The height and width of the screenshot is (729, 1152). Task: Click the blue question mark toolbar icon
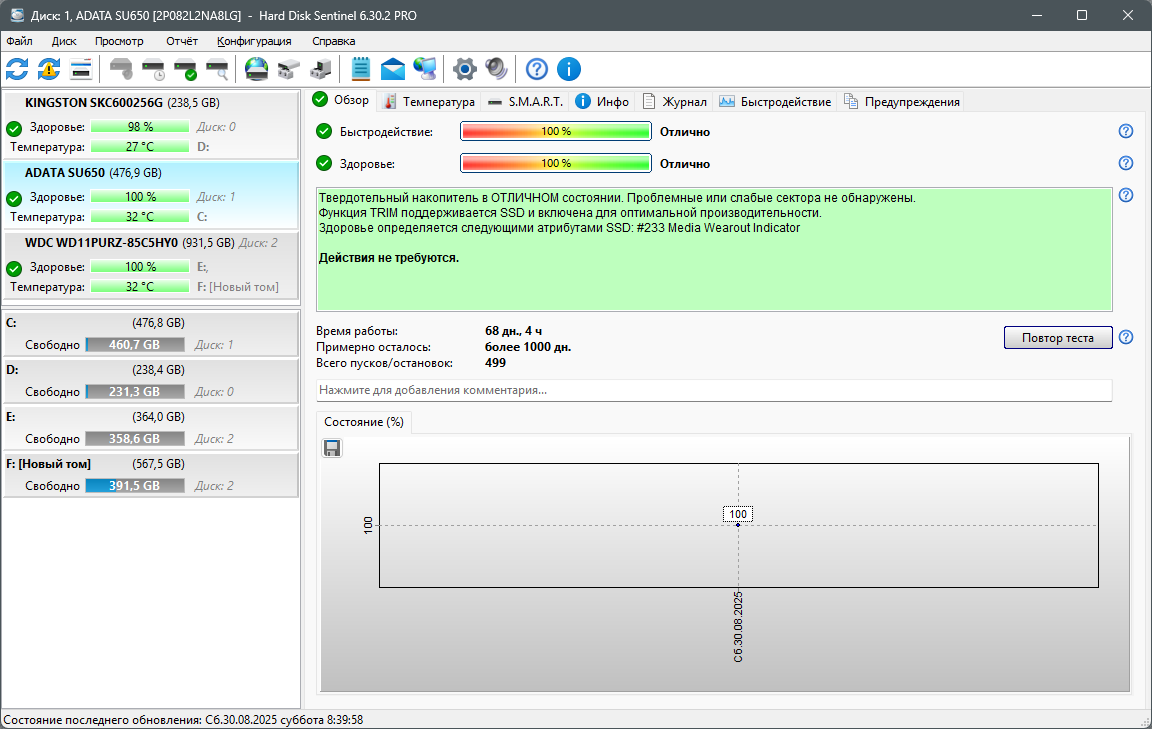[537, 69]
